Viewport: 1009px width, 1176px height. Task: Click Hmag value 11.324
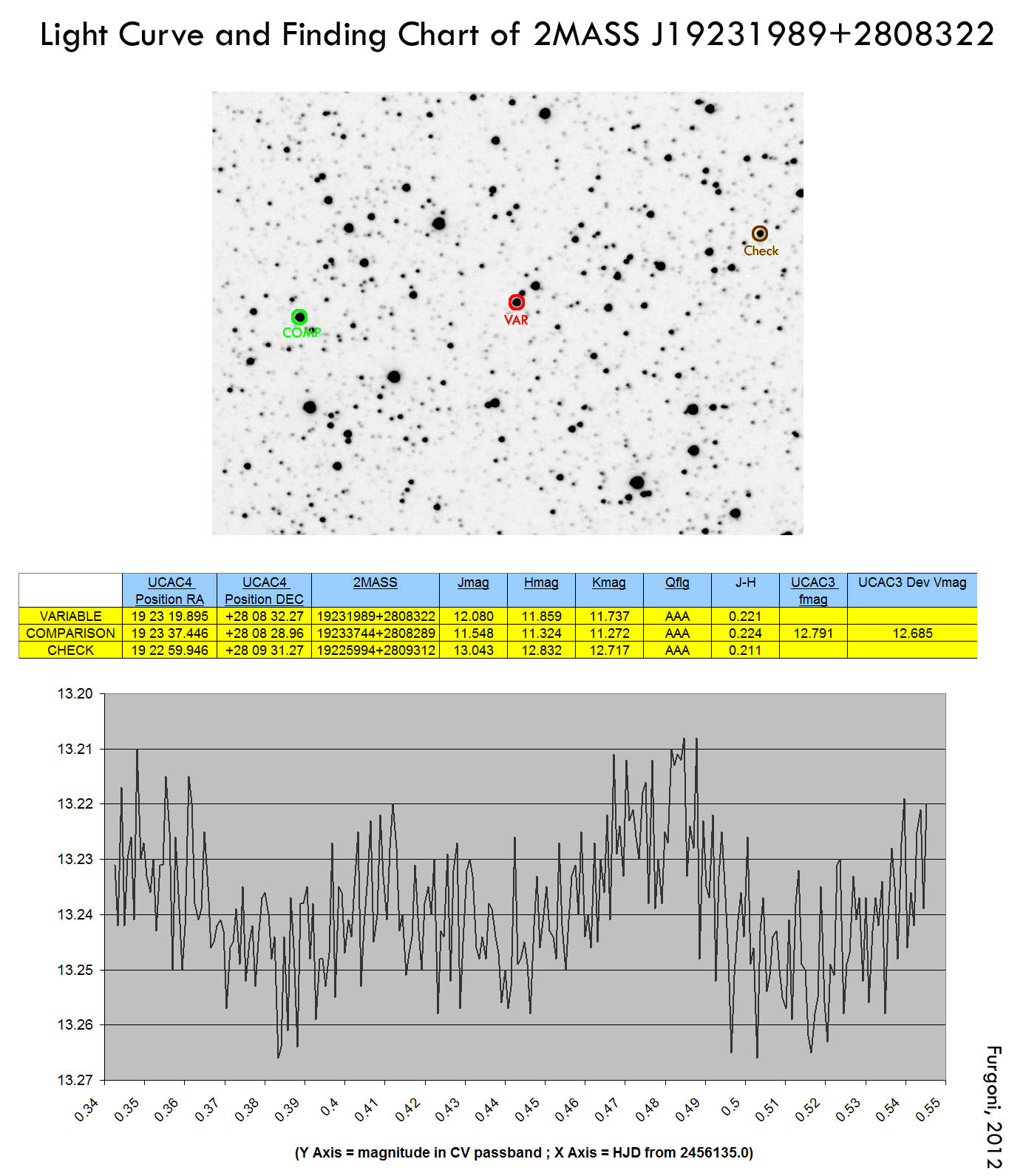pos(541,633)
